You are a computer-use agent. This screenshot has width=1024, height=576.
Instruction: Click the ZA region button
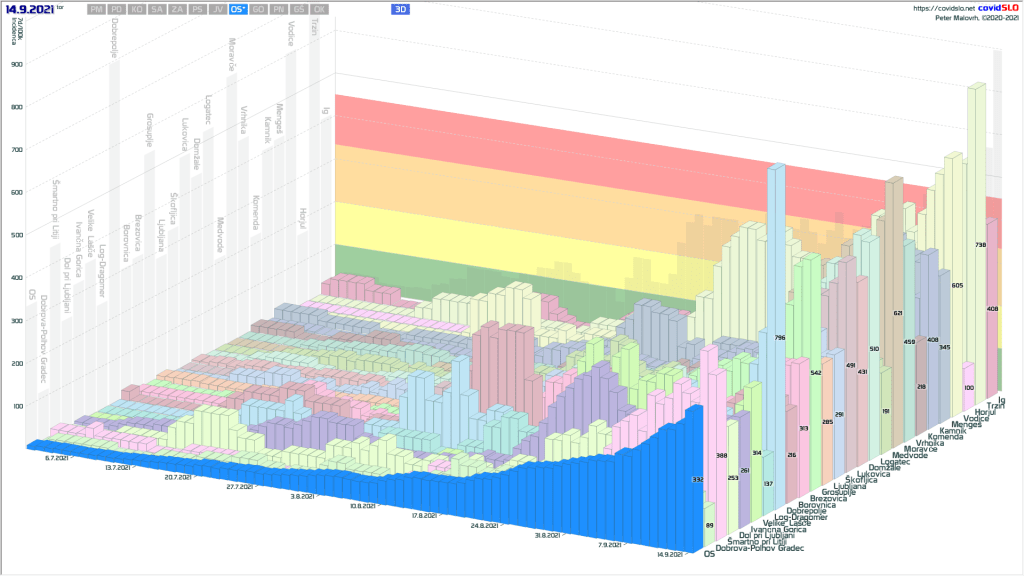point(177,8)
